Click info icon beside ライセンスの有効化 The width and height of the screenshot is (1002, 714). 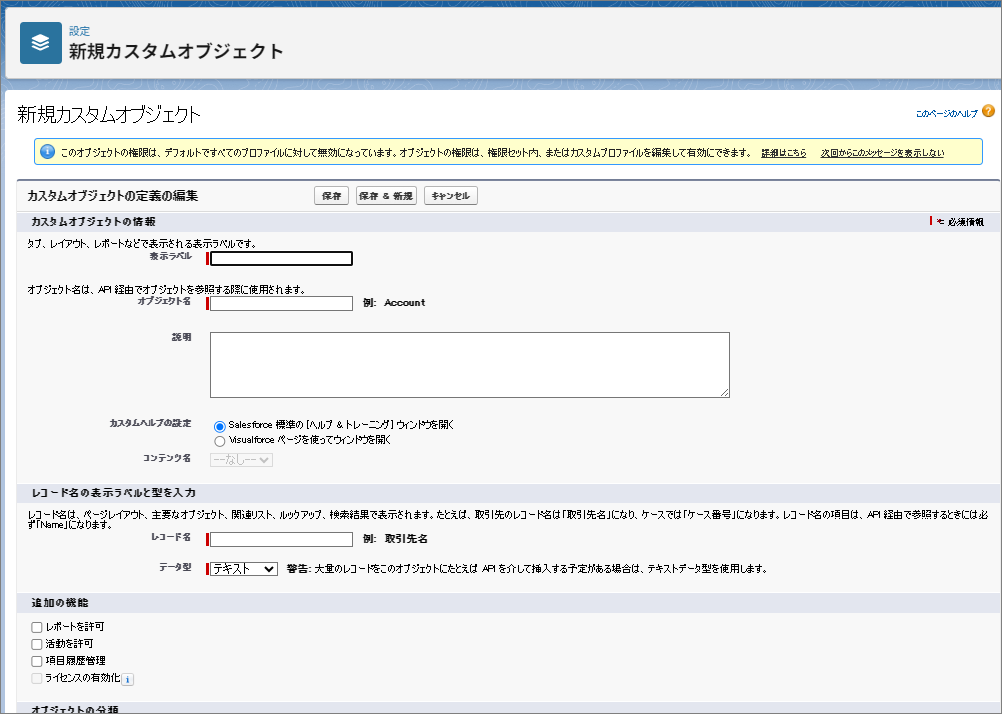127,679
